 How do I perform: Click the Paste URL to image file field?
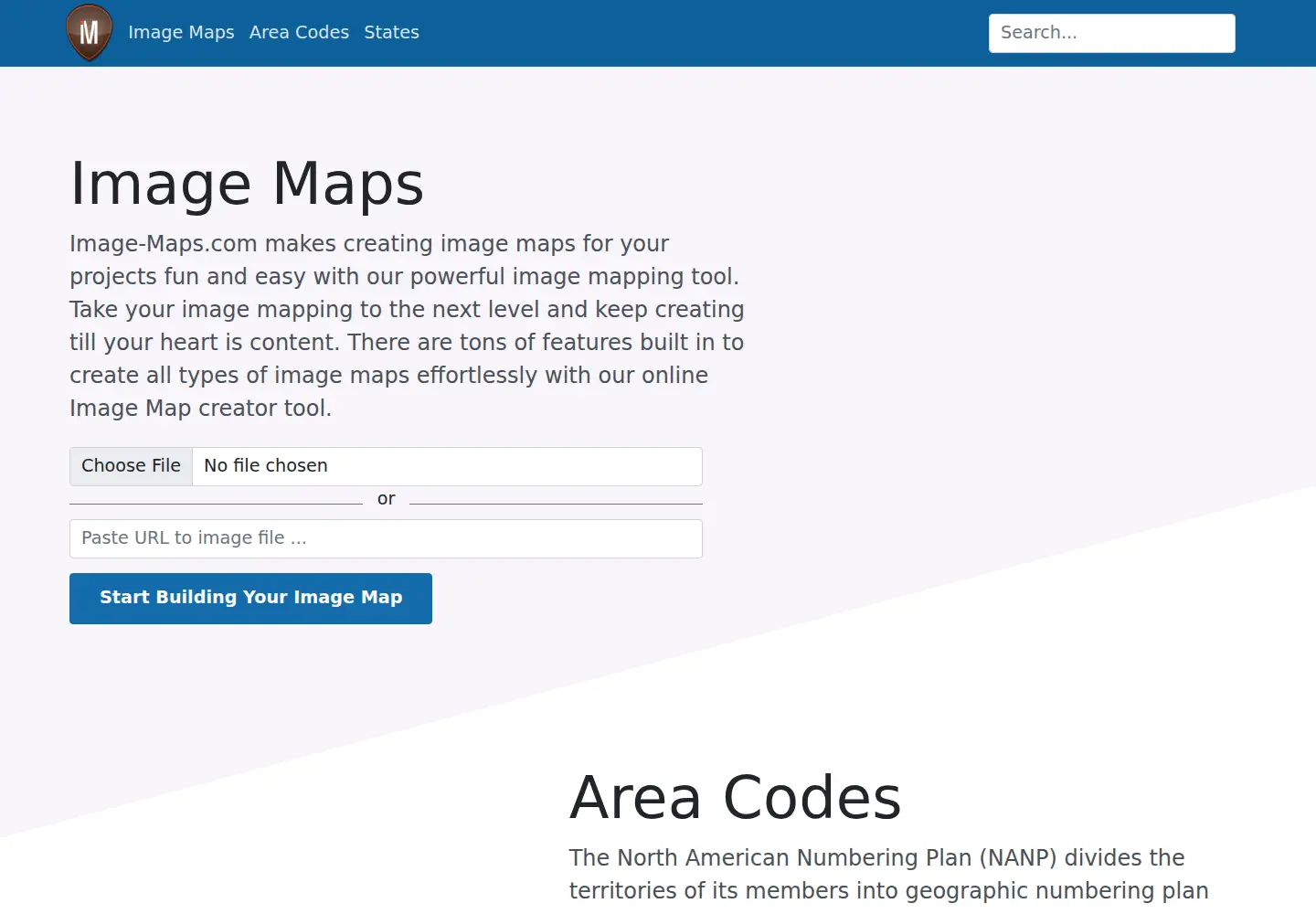pyautogui.click(x=386, y=538)
